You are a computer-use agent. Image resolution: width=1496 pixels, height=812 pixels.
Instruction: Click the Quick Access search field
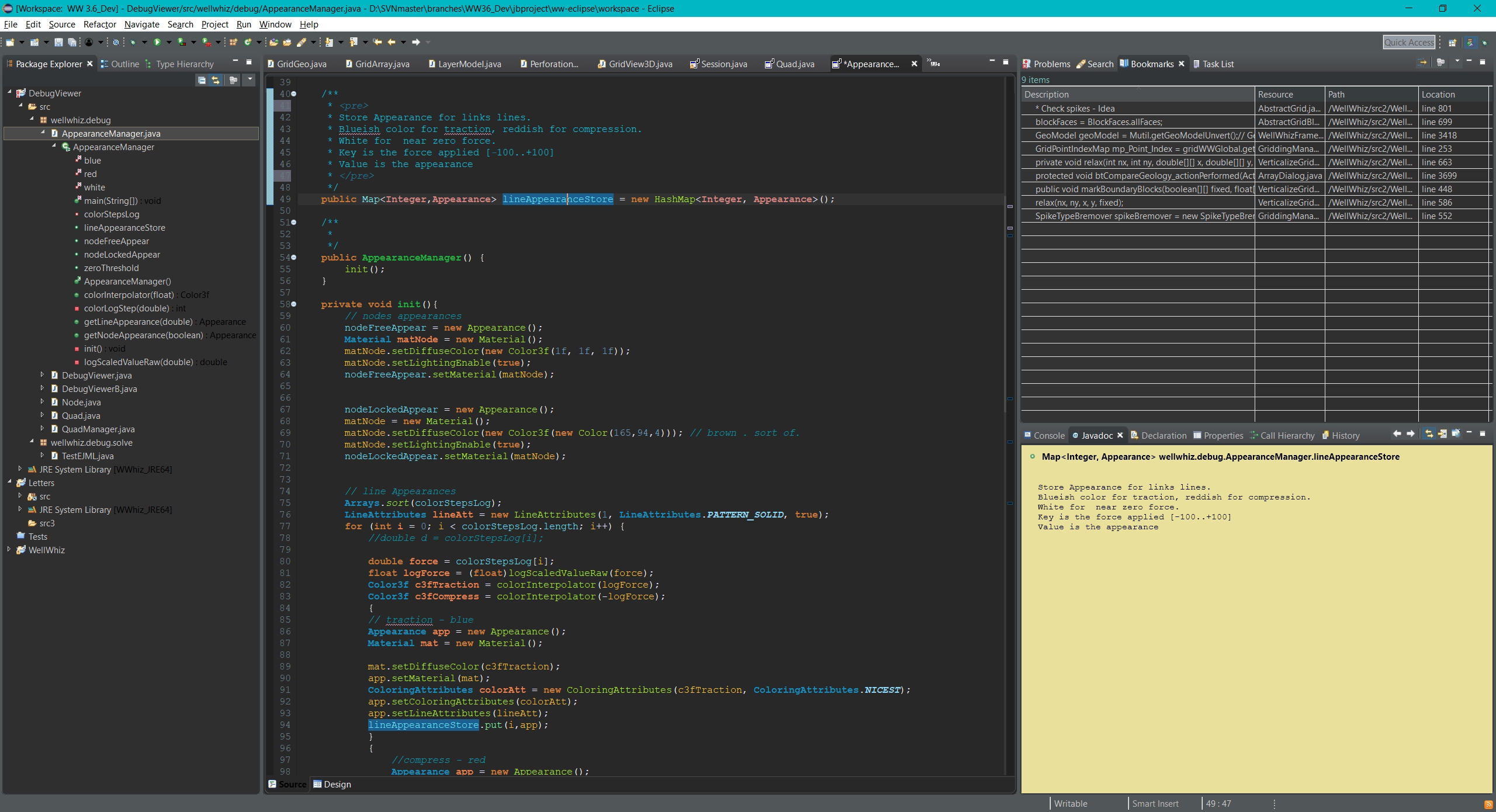(1408, 42)
